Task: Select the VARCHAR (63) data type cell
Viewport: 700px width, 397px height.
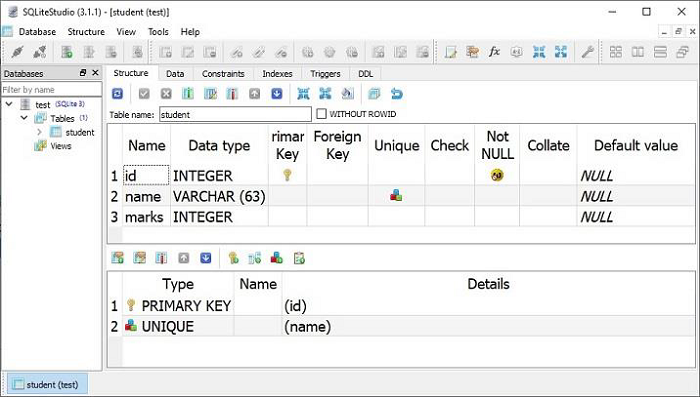Action: 219,196
